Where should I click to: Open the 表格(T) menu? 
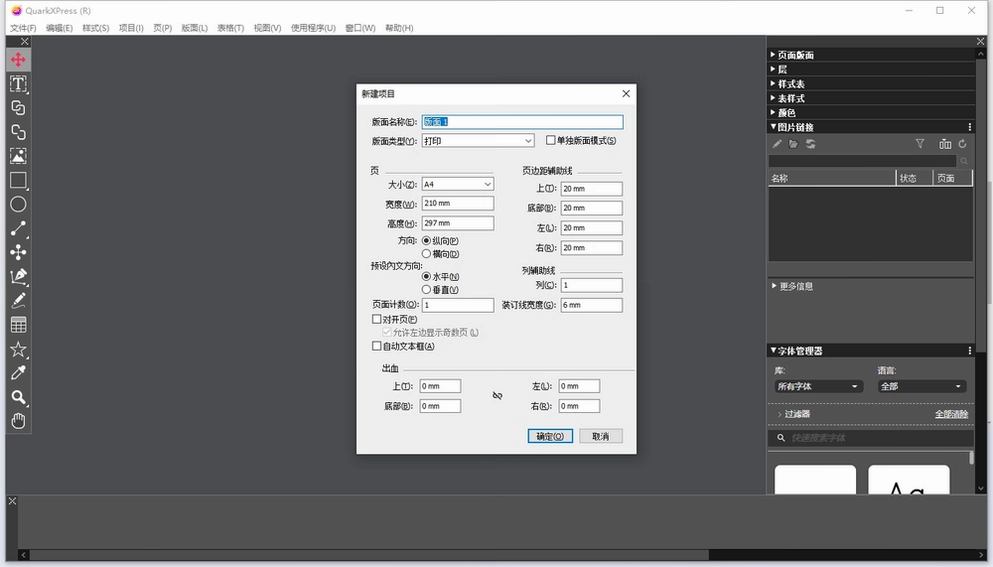(231, 28)
